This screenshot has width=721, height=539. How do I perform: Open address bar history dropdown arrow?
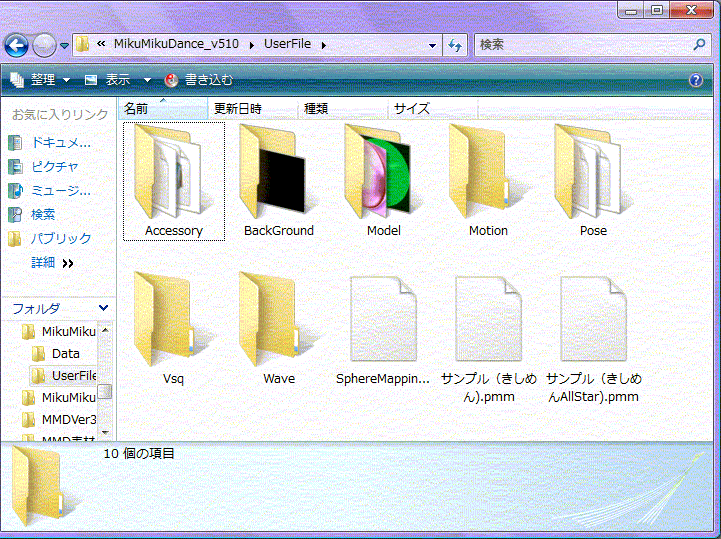click(432, 46)
